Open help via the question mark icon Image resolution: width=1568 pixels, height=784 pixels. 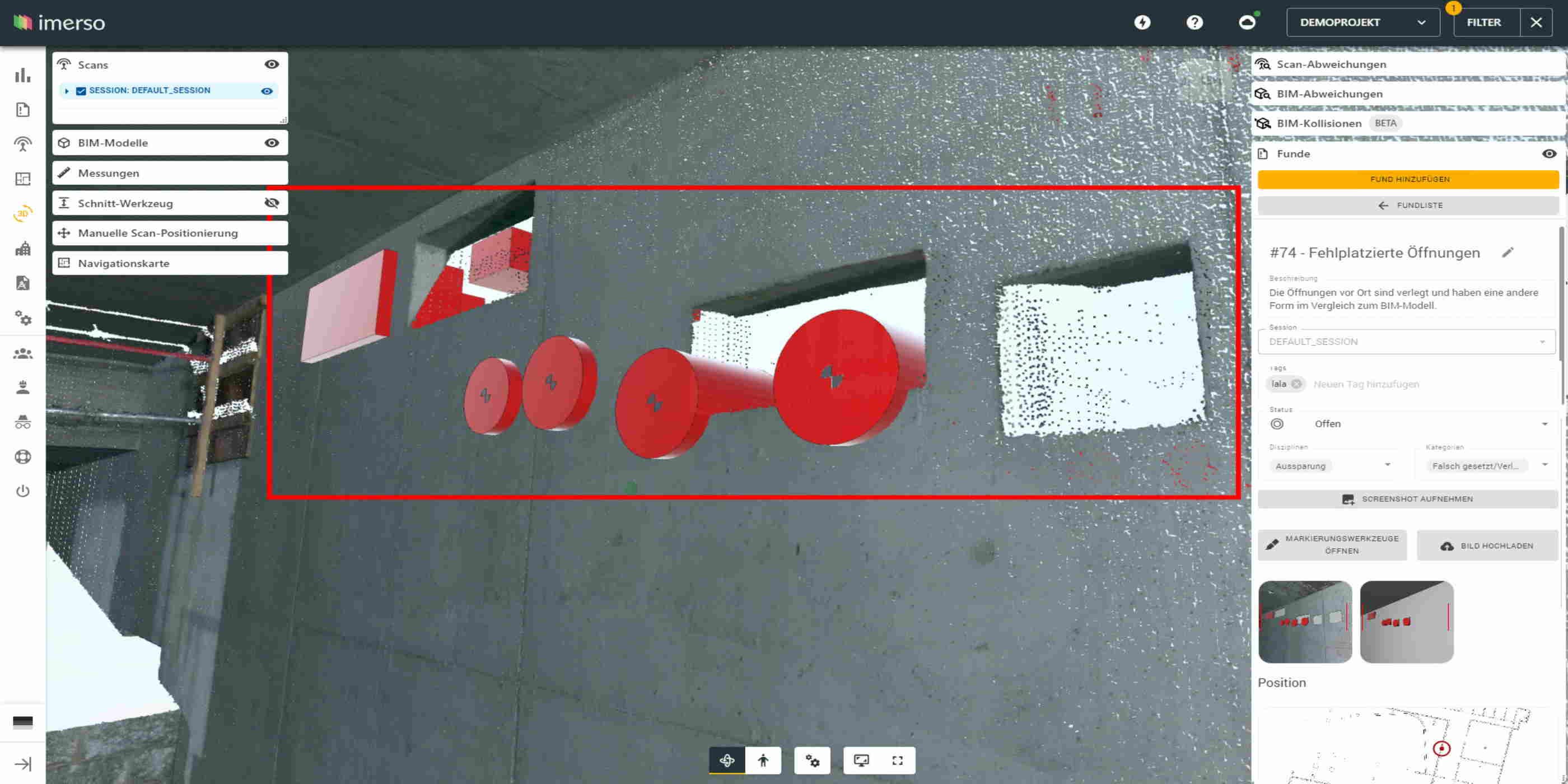1194,22
